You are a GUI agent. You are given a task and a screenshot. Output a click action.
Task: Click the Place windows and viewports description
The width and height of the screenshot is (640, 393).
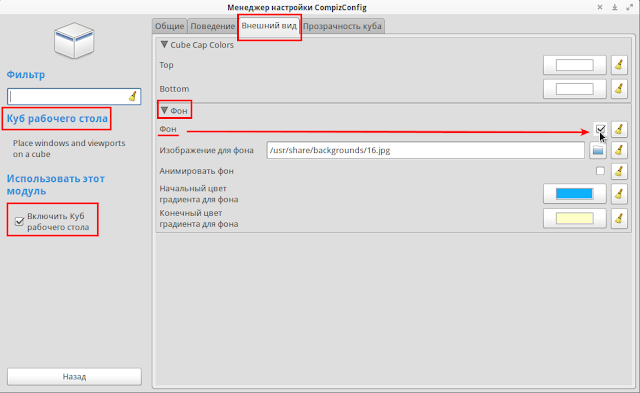69,149
